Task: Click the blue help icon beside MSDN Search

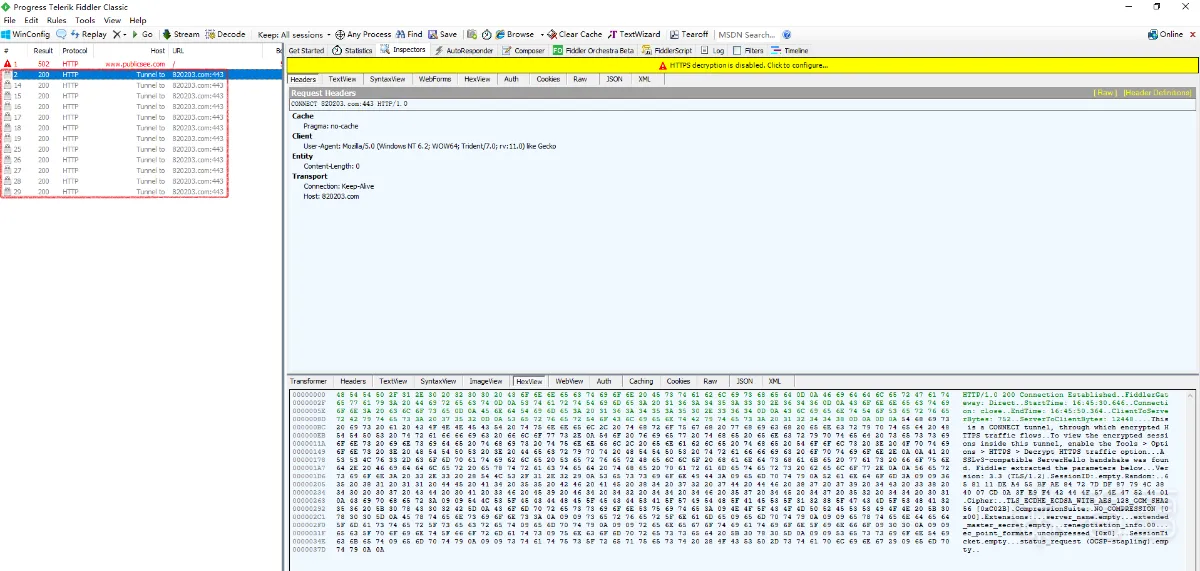Action: pos(787,34)
